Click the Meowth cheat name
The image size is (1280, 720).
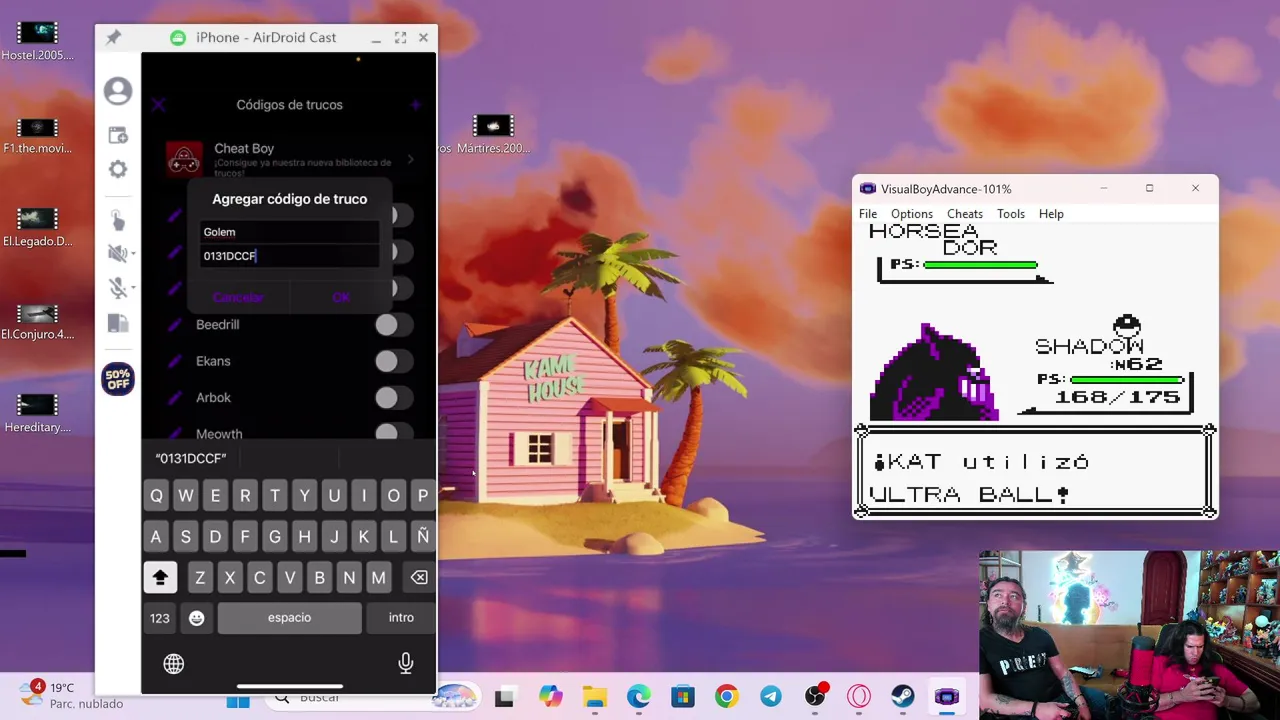(219, 434)
